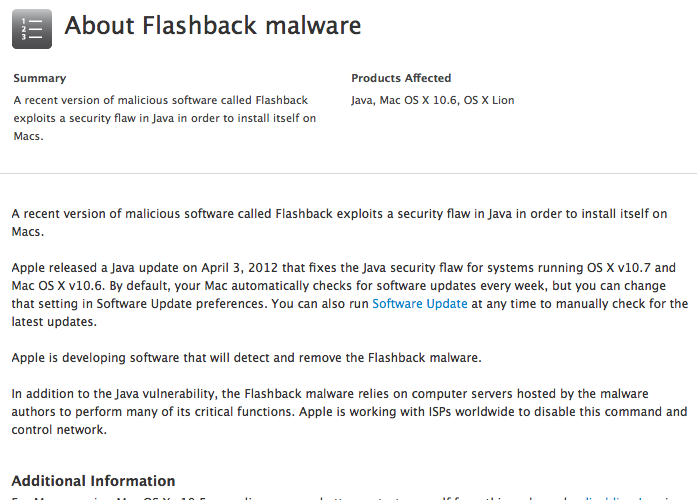Click the partially visible disabling Java link
Image resolution: width=697 pixels, height=500 pixels.
[x=640, y=496]
